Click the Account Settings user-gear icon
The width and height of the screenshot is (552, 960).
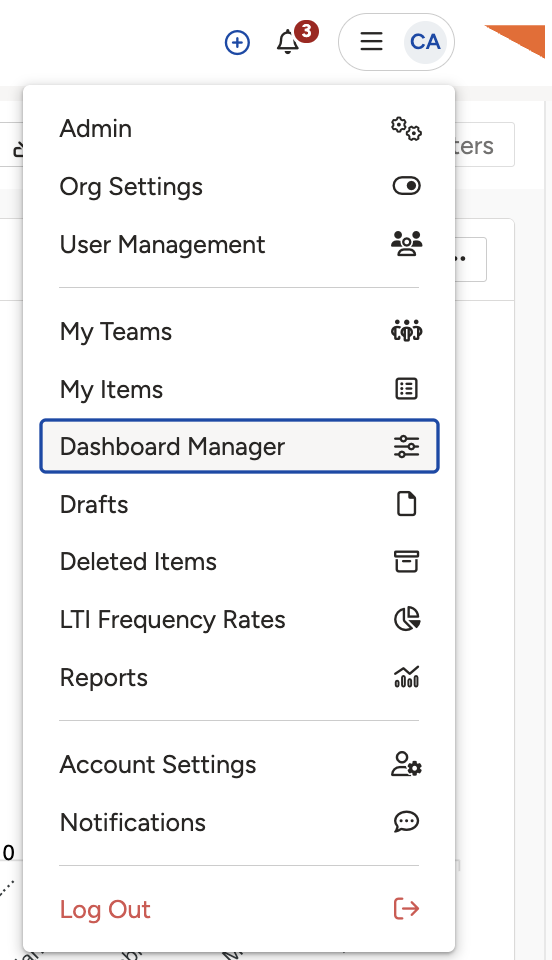pos(406,764)
